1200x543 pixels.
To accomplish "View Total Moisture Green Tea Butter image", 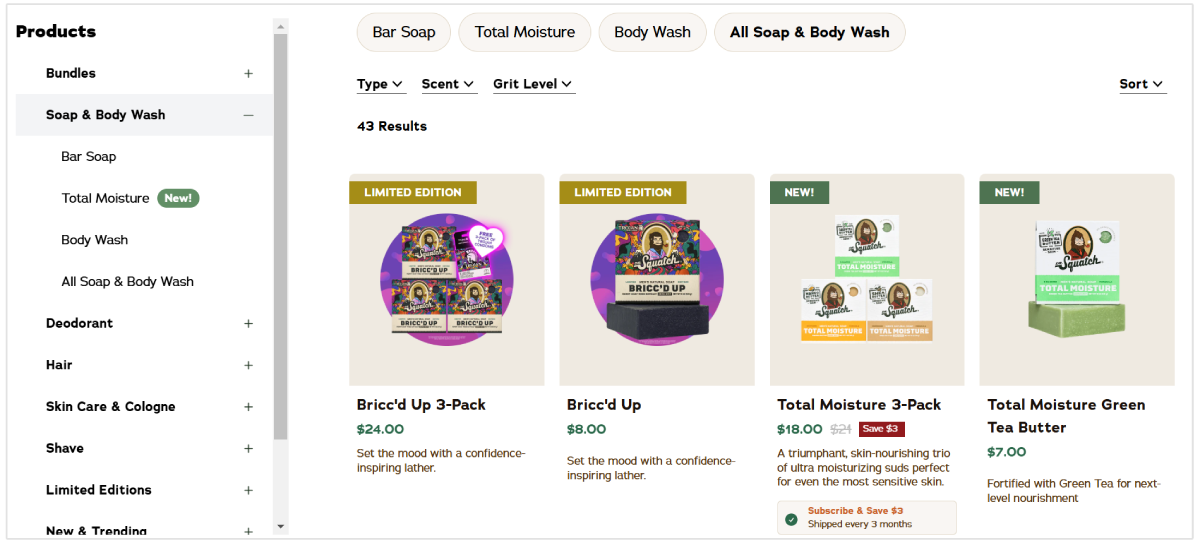I will pyautogui.click(x=1076, y=280).
